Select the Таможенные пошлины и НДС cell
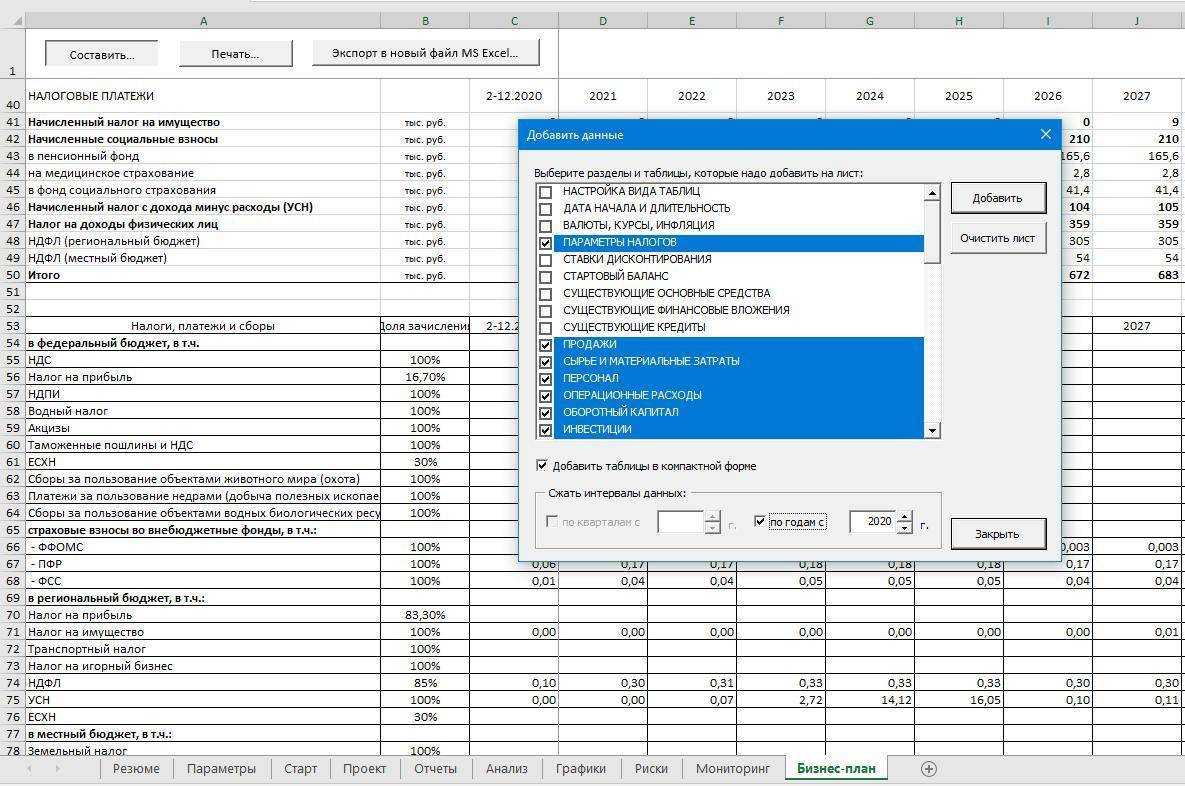The height and width of the screenshot is (786, 1185). pyautogui.click(x=203, y=445)
